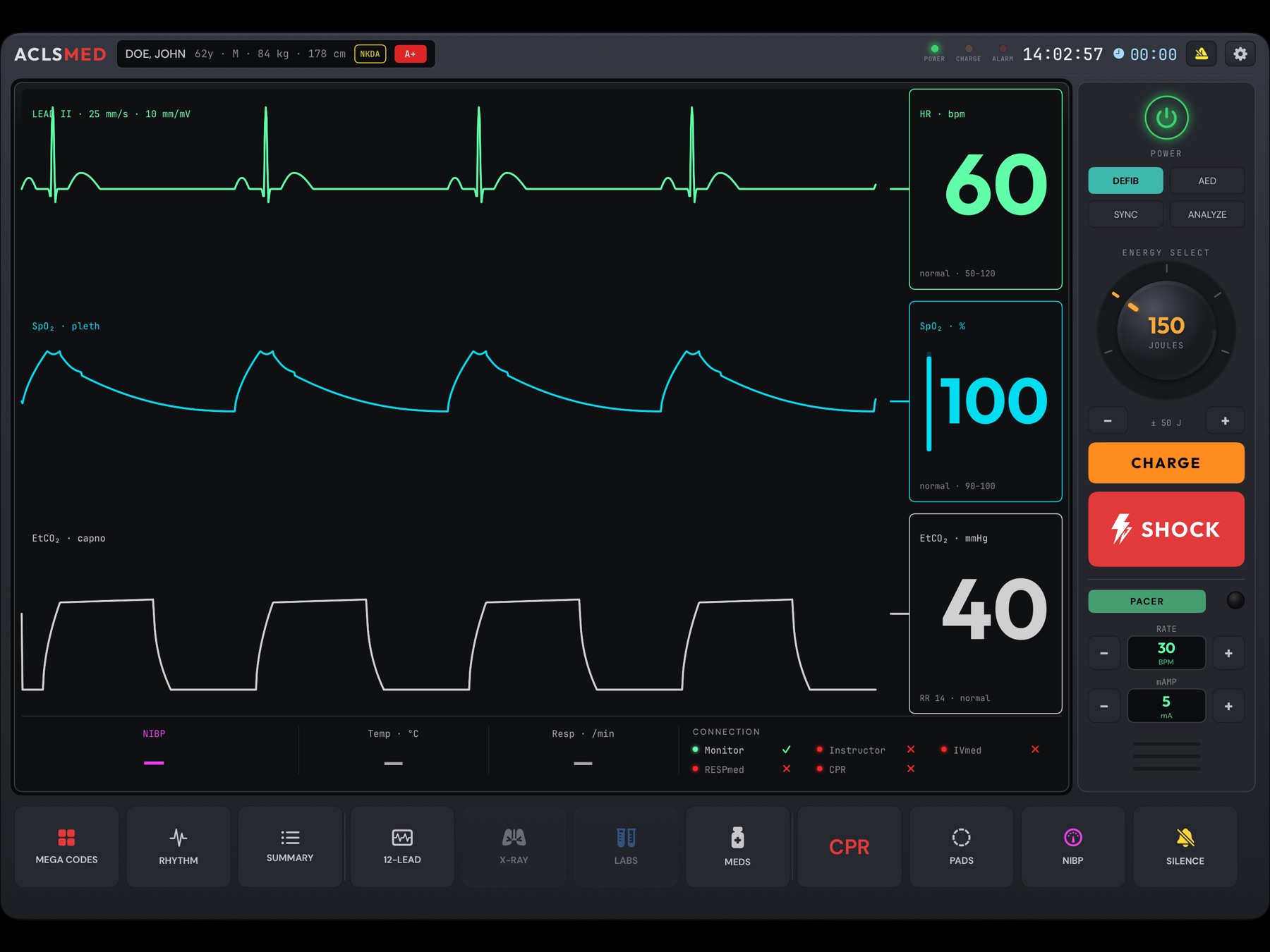Deliver a shock with the SHOCK button
1270x952 pixels.
[1166, 529]
